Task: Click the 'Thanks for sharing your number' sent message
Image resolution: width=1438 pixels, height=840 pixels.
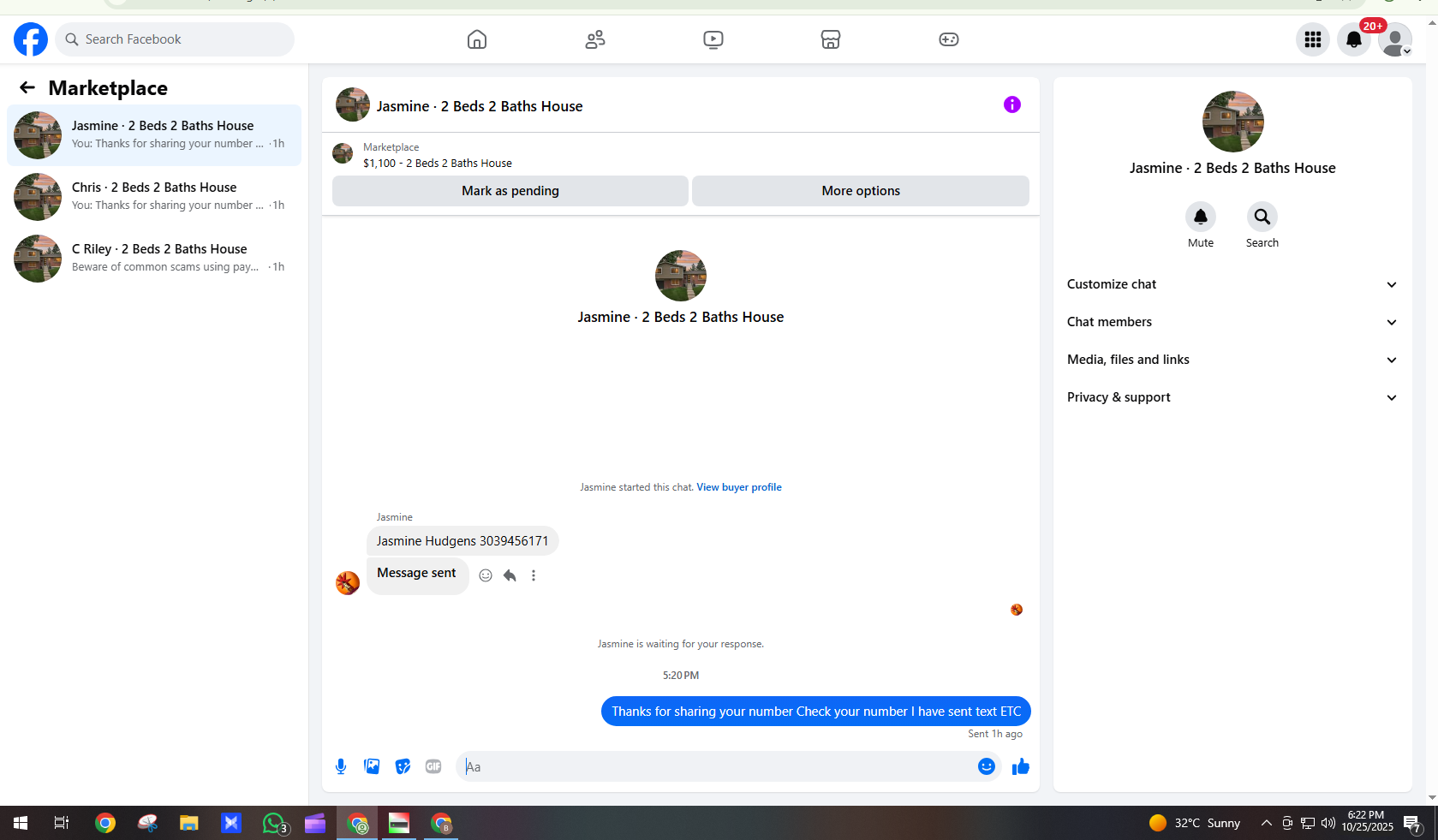Action: coord(816,712)
